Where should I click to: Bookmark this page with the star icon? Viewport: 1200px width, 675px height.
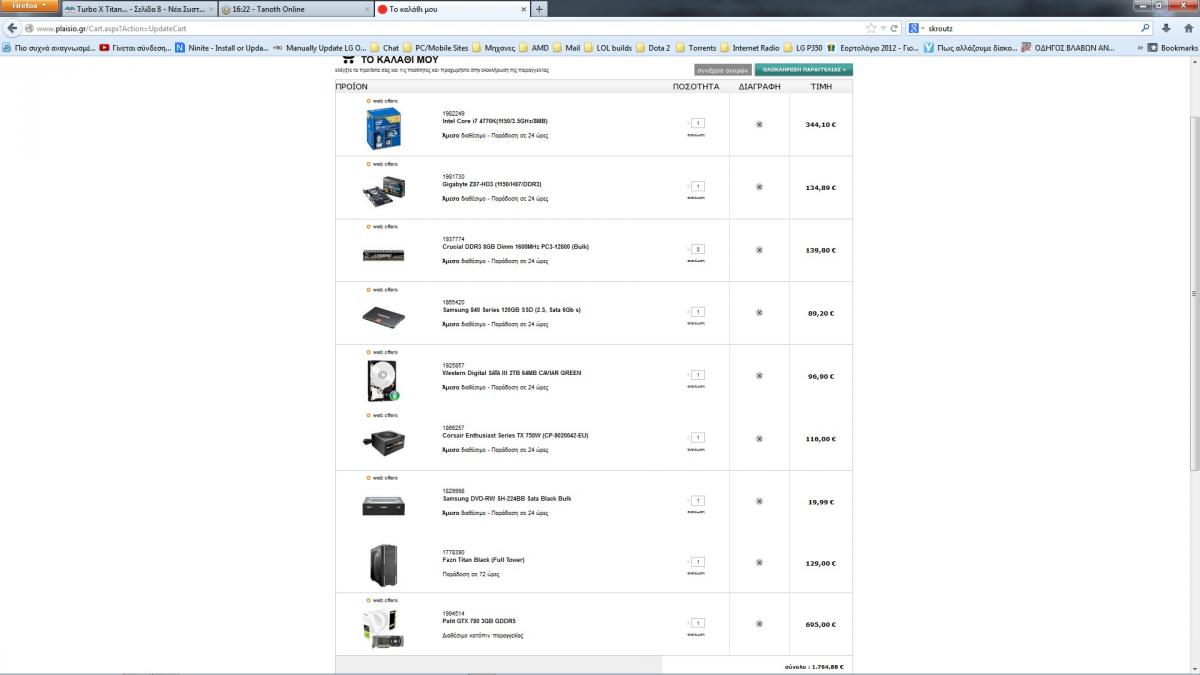(871, 28)
